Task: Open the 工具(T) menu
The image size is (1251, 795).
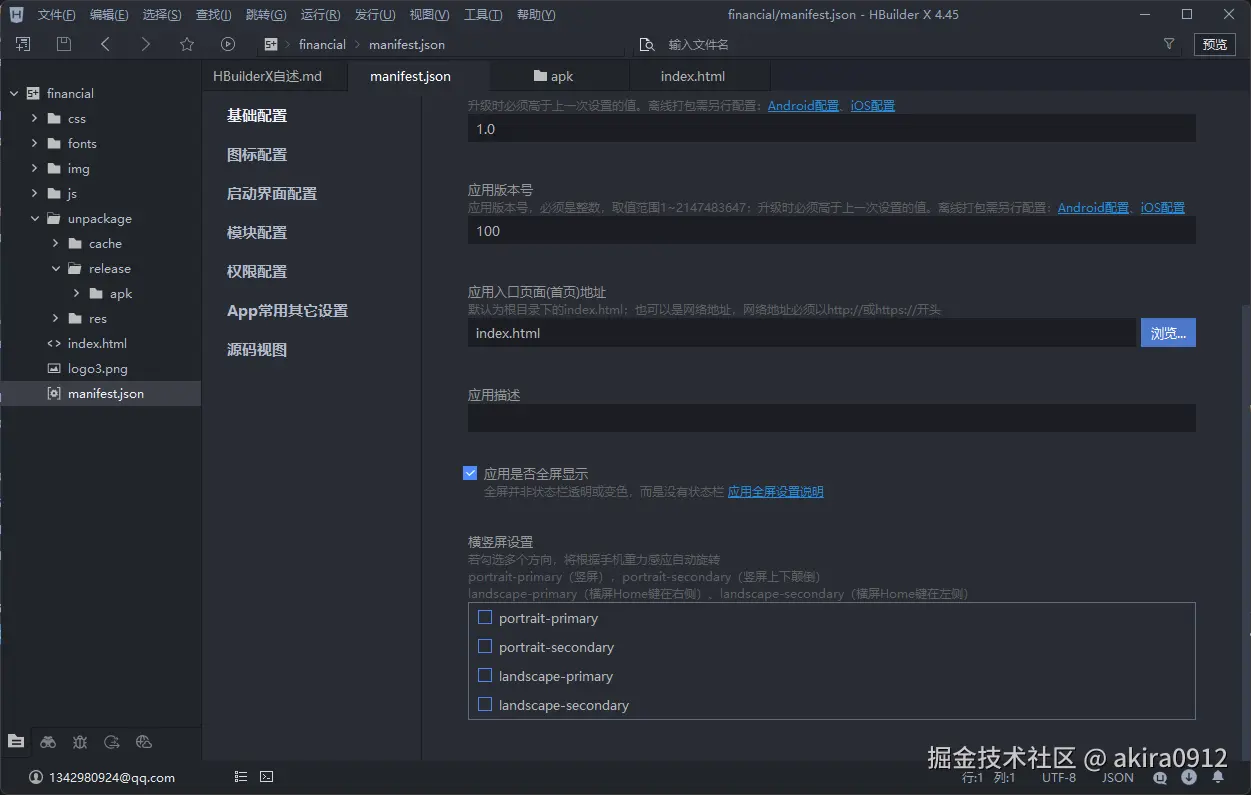Action: tap(483, 14)
